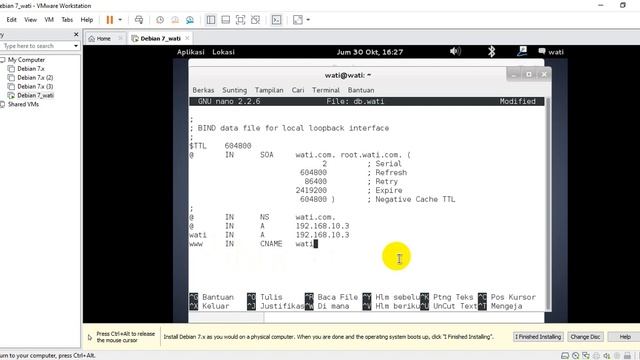Open the terminal Cari menu
The width and height of the screenshot is (640, 360).
[298, 90]
